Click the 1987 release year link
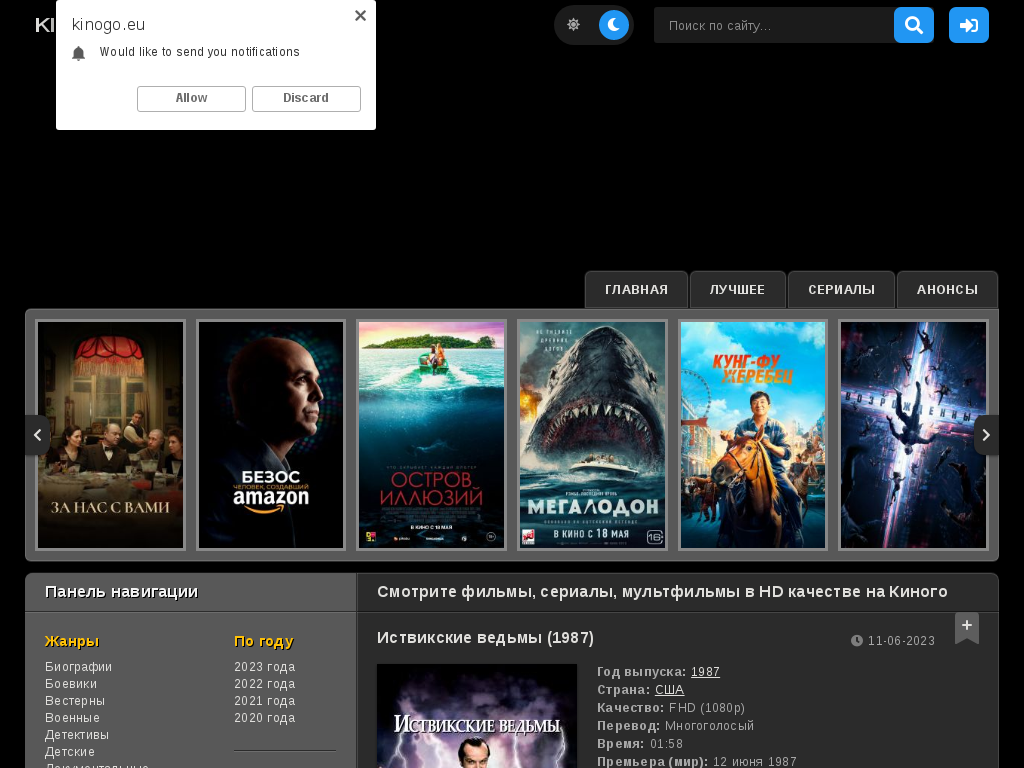Image resolution: width=1024 pixels, height=768 pixels. (x=705, y=672)
